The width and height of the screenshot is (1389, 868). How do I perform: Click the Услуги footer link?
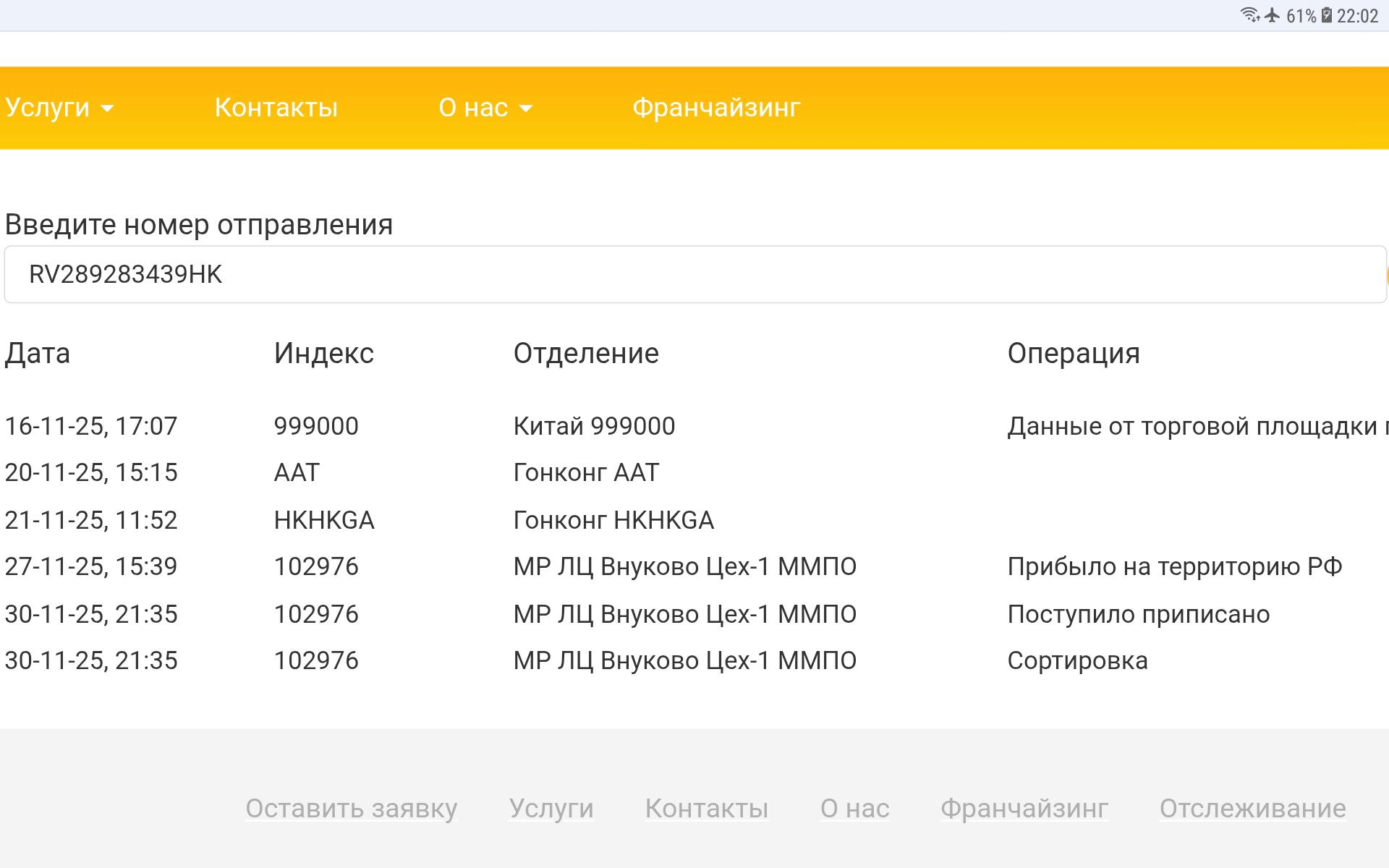click(551, 808)
